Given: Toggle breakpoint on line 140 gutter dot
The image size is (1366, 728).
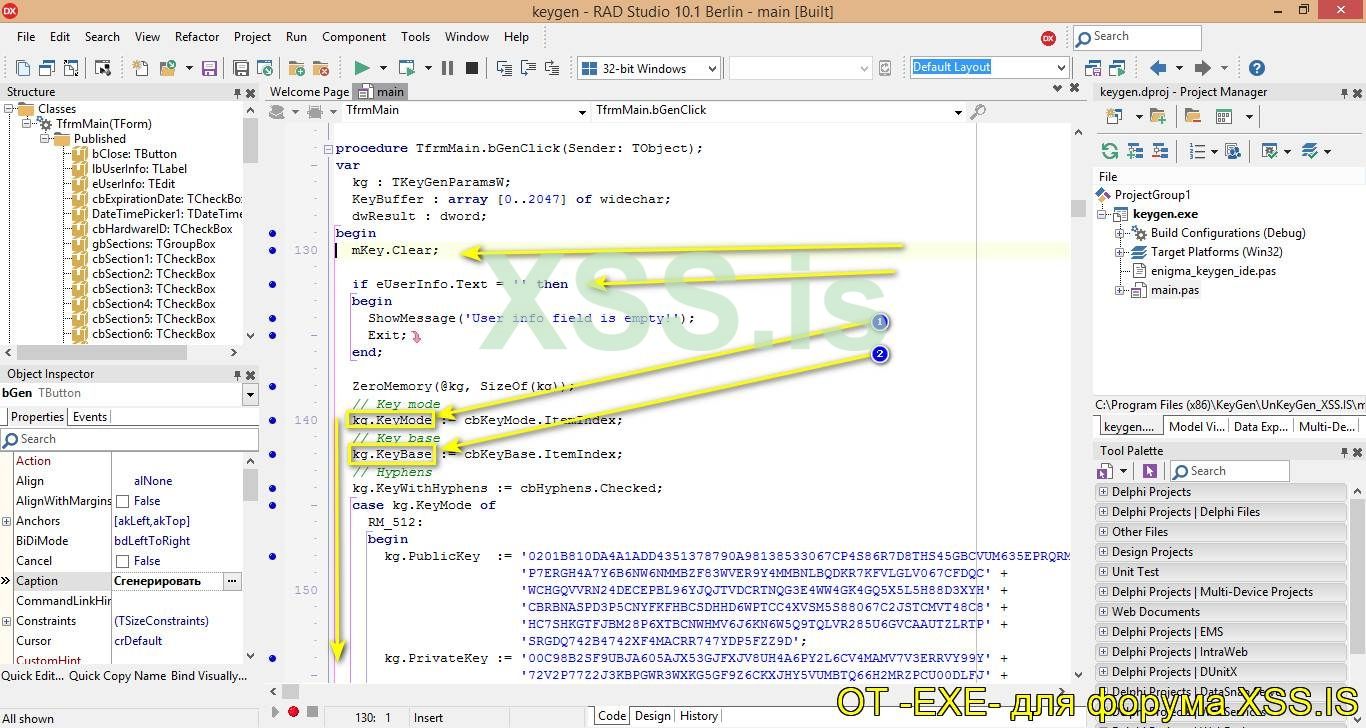Looking at the screenshot, I should click(273, 420).
